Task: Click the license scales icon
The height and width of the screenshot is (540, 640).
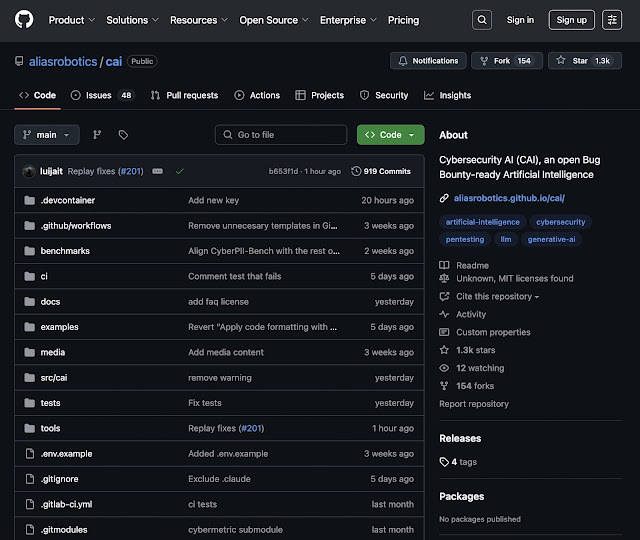Action: (x=444, y=278)
